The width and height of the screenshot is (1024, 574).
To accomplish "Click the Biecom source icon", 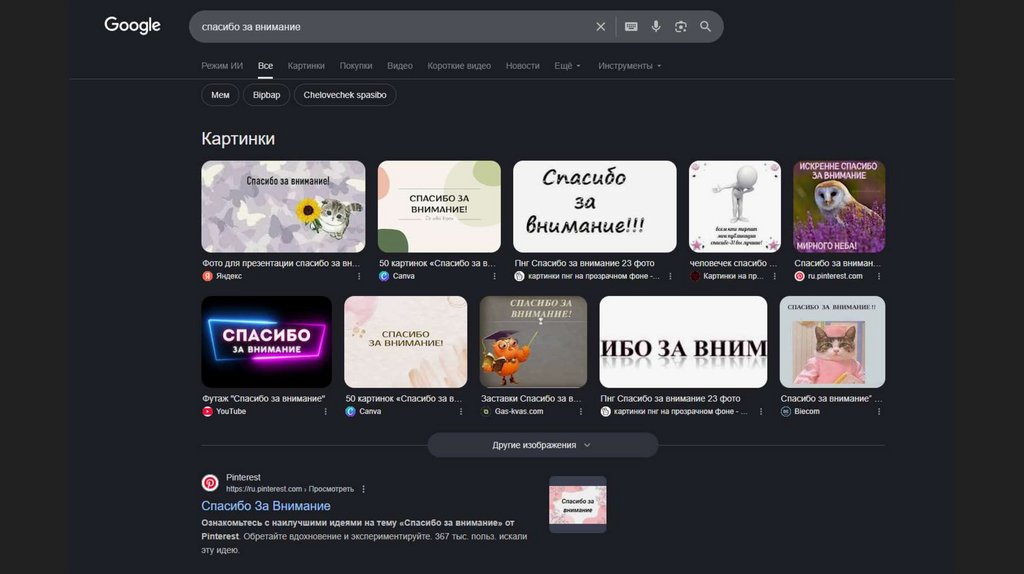I will click(x=786, y=411).
